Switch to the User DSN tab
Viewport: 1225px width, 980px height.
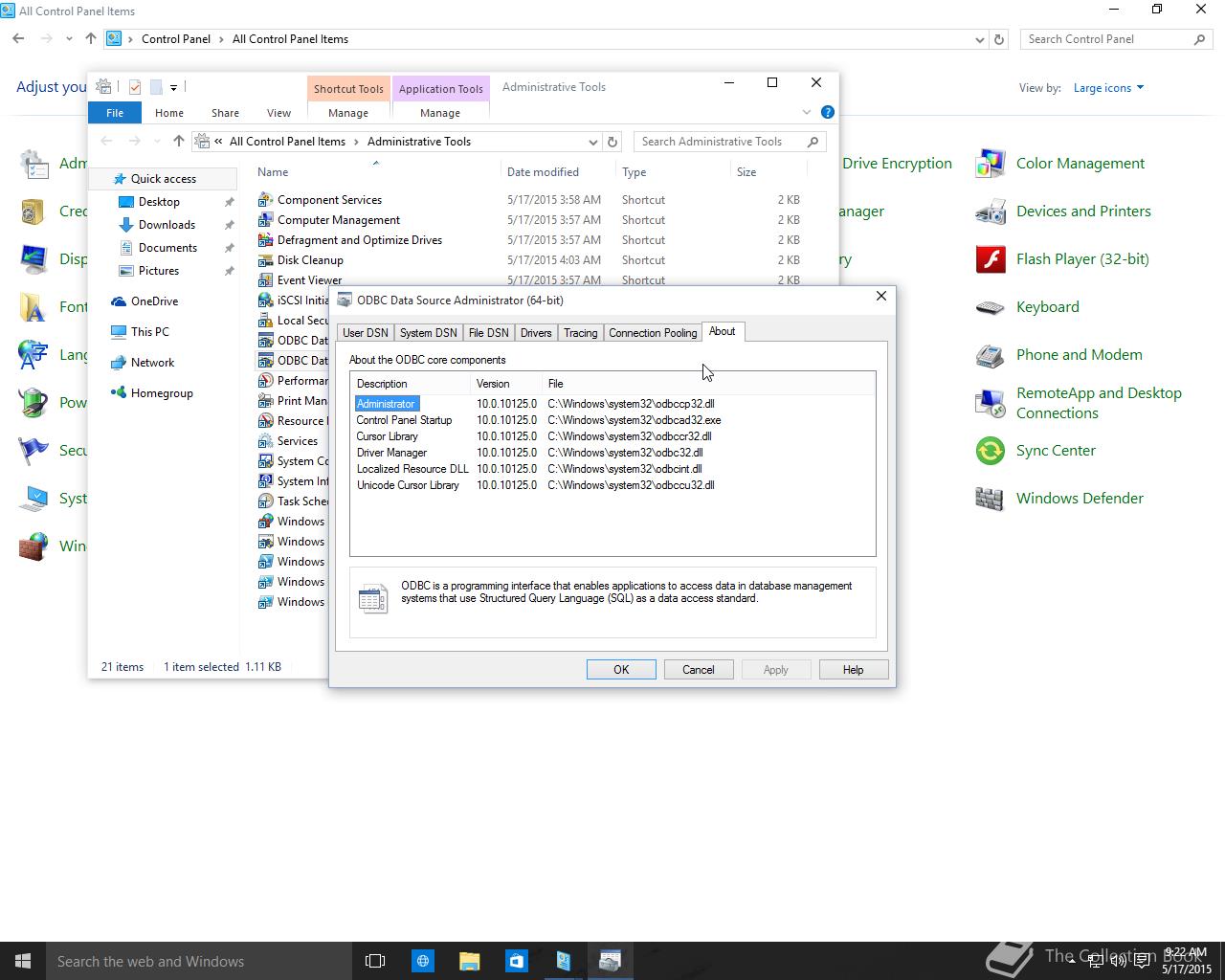366,333
